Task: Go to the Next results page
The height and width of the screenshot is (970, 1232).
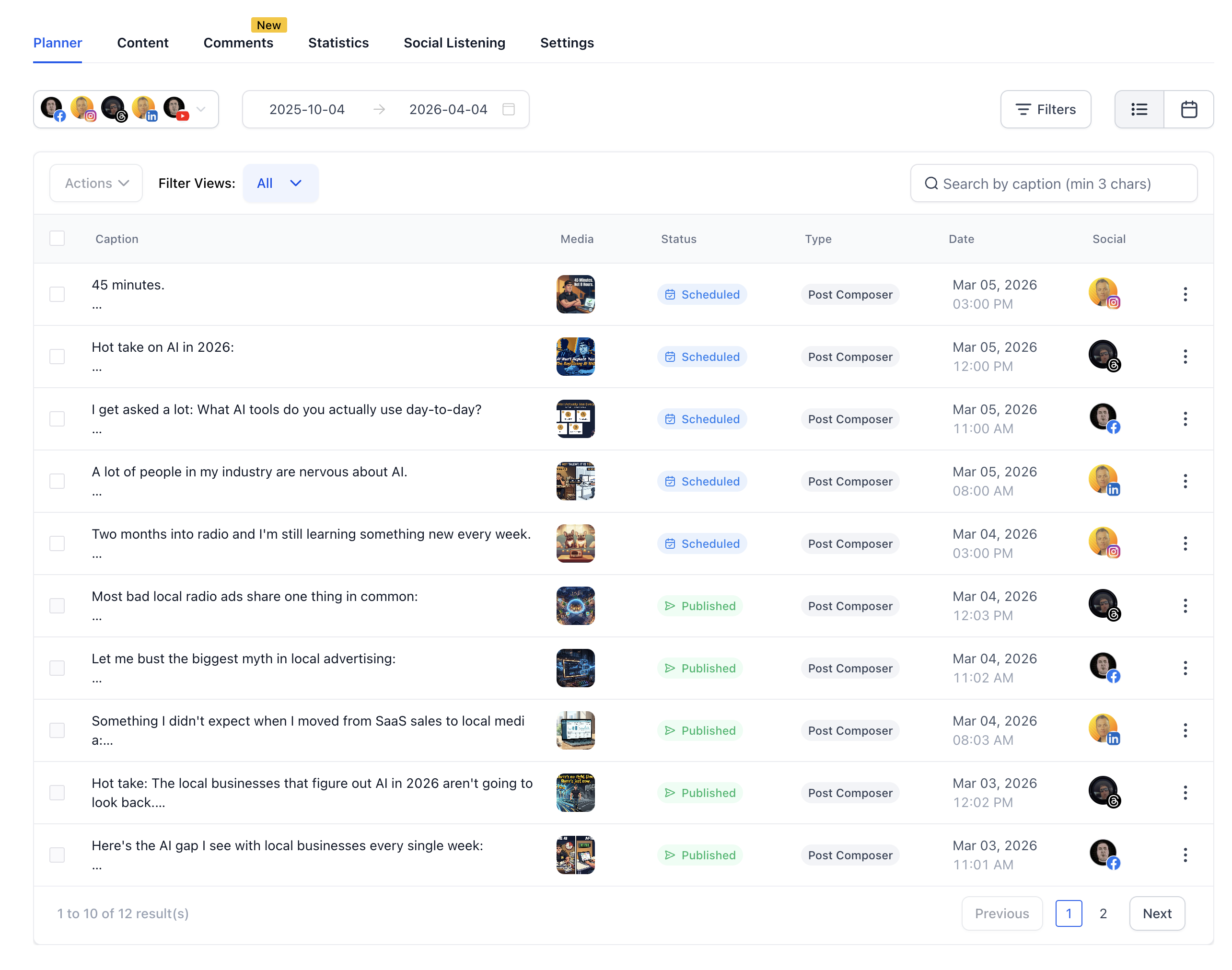Action: 1157,913
